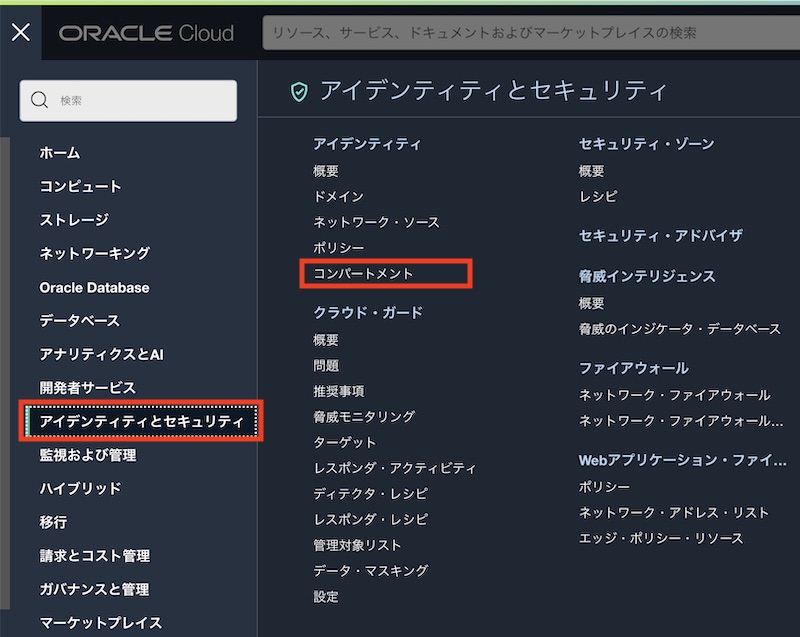Open 脅威モニタリング in クラウド・ガード
Viewport: 800px width, 637px height.
[364, 416]
